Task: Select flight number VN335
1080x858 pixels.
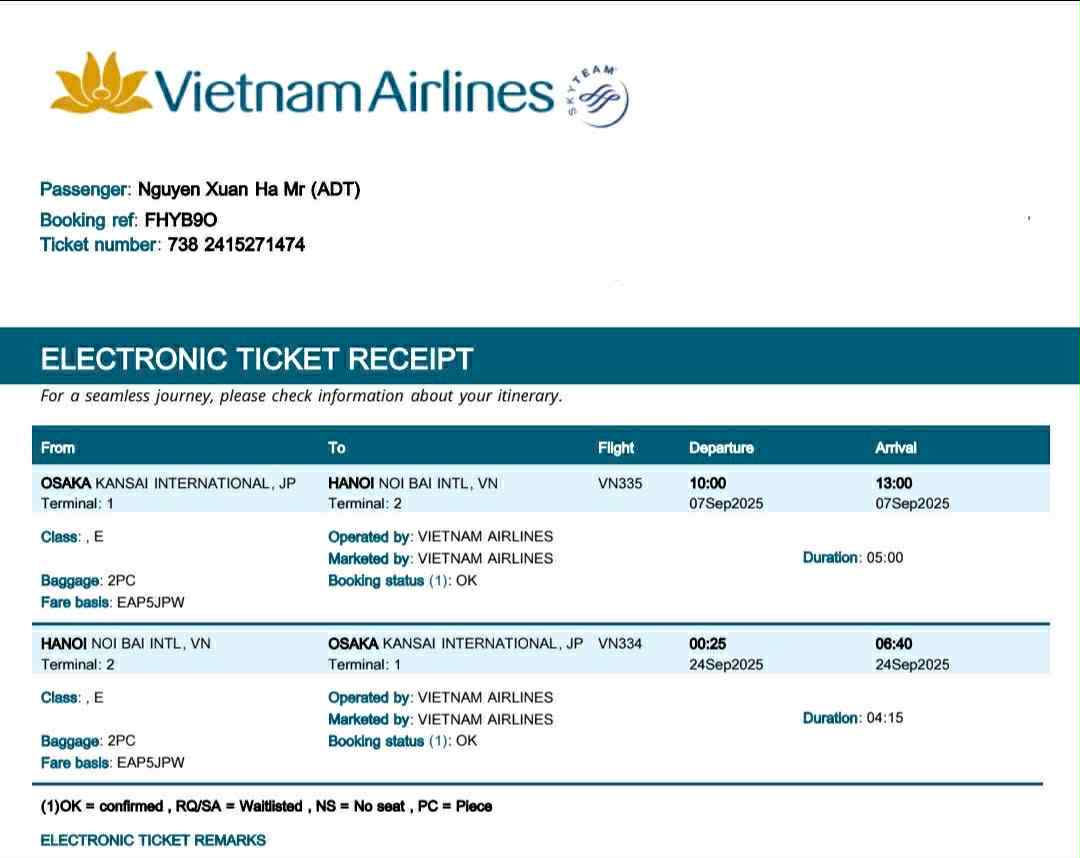Action: [x=620, y=484]
